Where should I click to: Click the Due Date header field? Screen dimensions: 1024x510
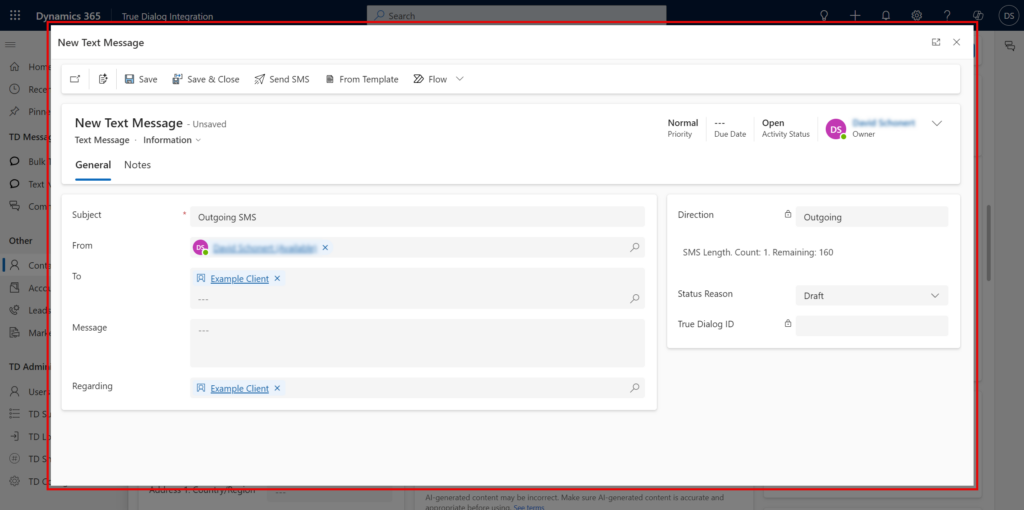pos(730,128)
